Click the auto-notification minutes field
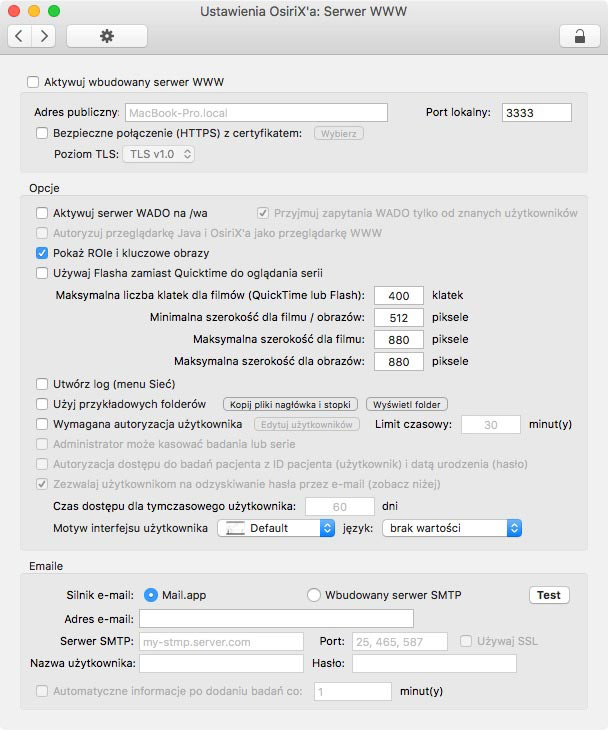This screenshot has height=730, width=608. click(353, 691)
